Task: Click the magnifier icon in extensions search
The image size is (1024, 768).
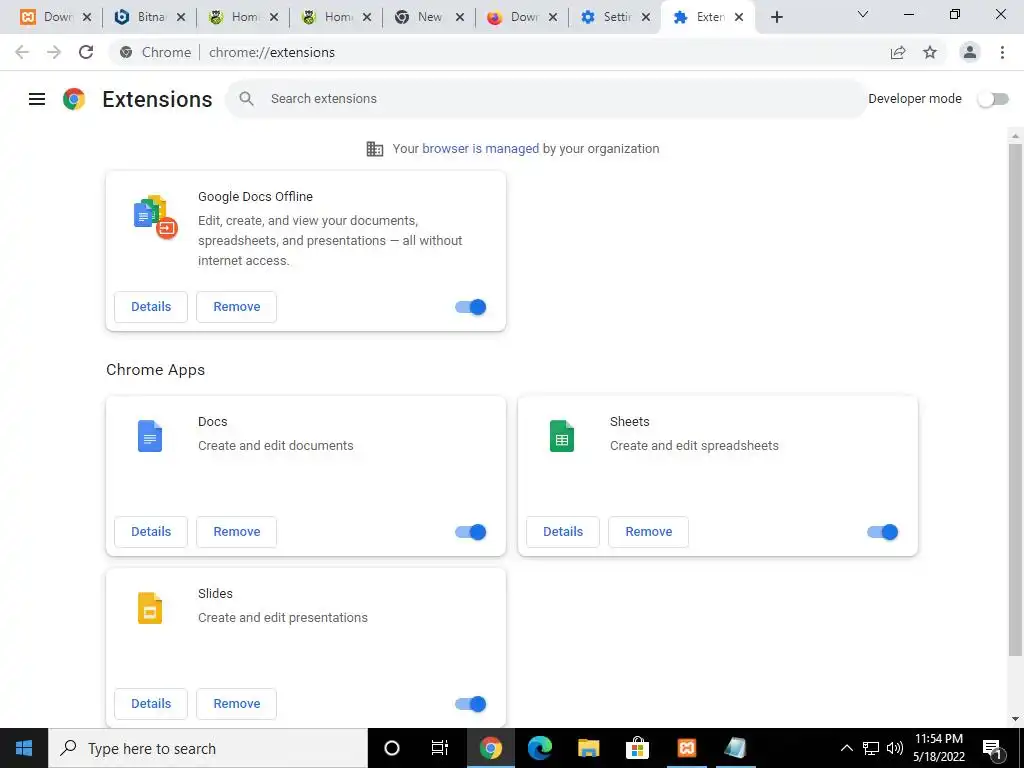Action: point(246,99)
